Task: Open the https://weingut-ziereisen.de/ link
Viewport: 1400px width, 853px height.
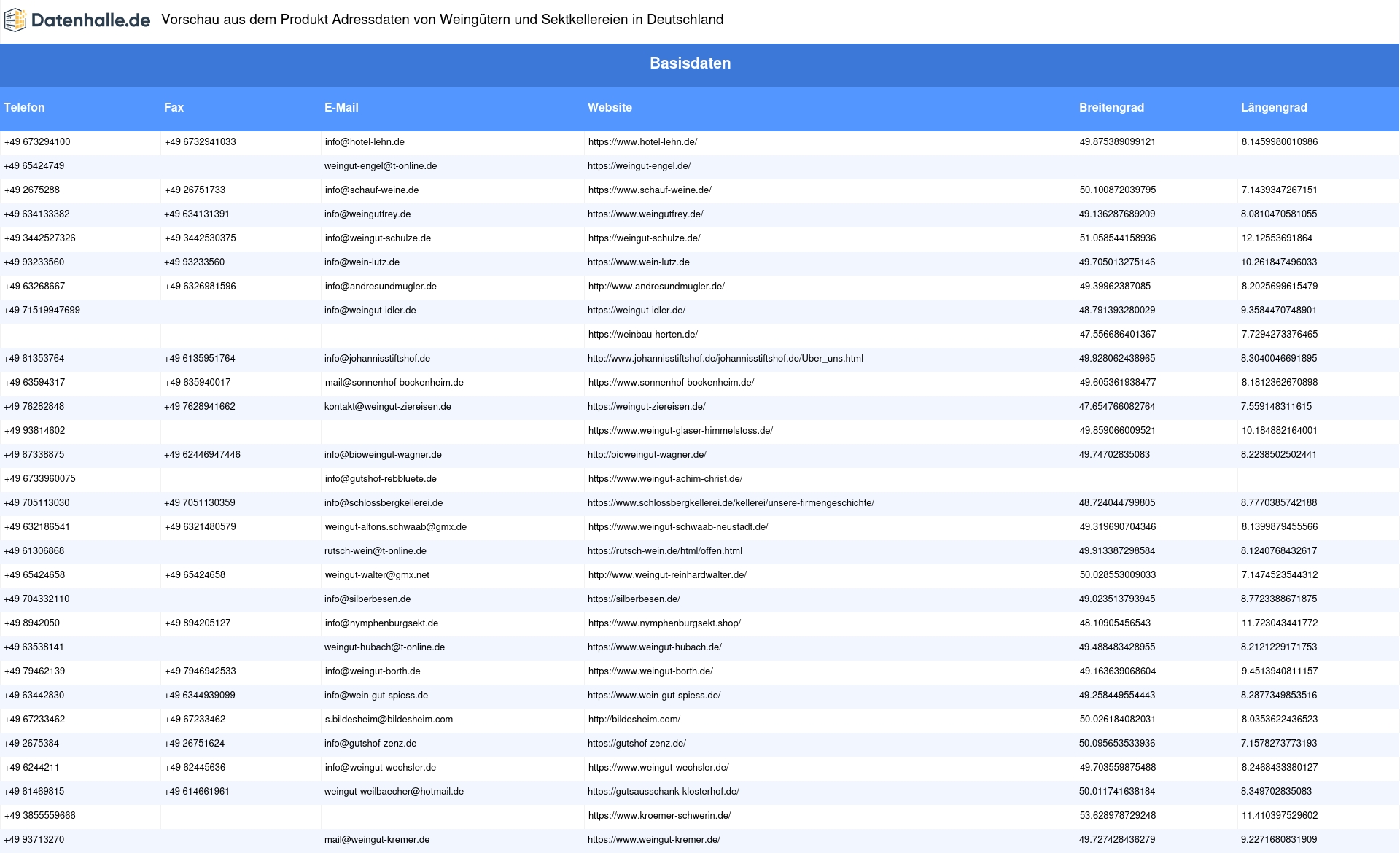Action: 647,407
